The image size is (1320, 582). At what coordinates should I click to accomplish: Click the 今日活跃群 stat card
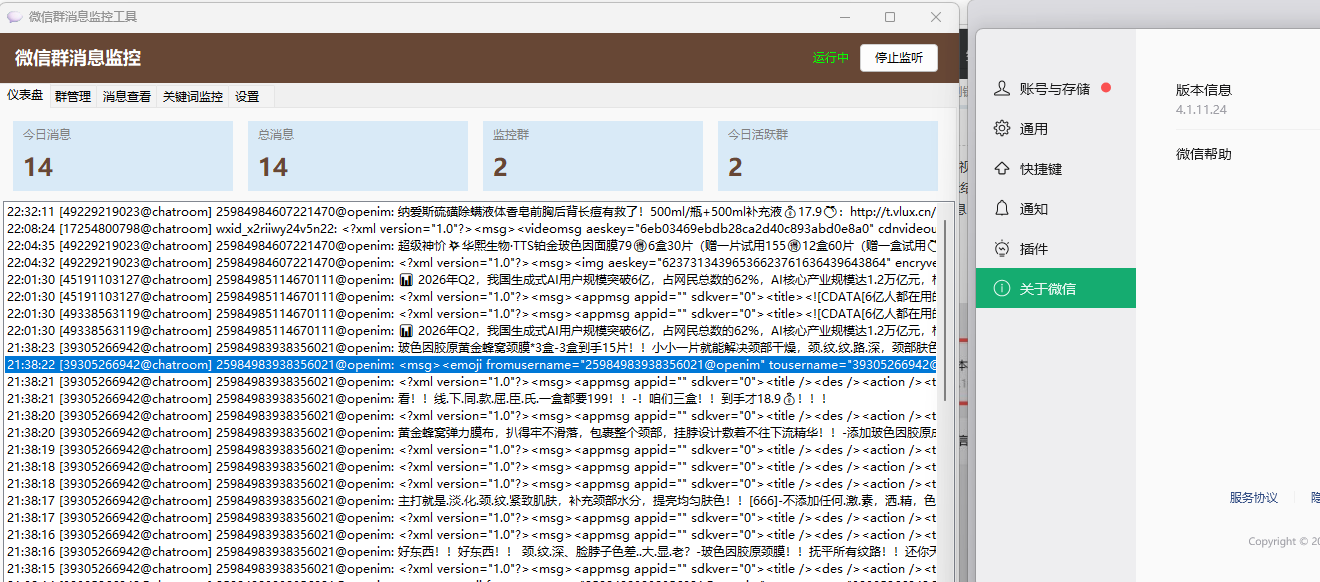tap(828, 156)
